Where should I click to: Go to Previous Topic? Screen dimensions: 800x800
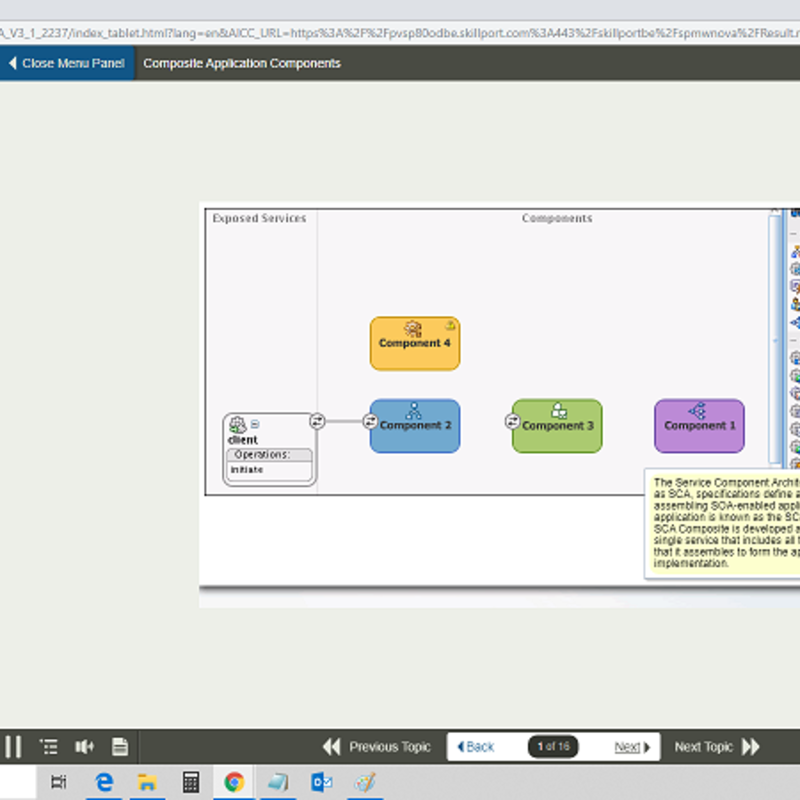click(377, 746)
